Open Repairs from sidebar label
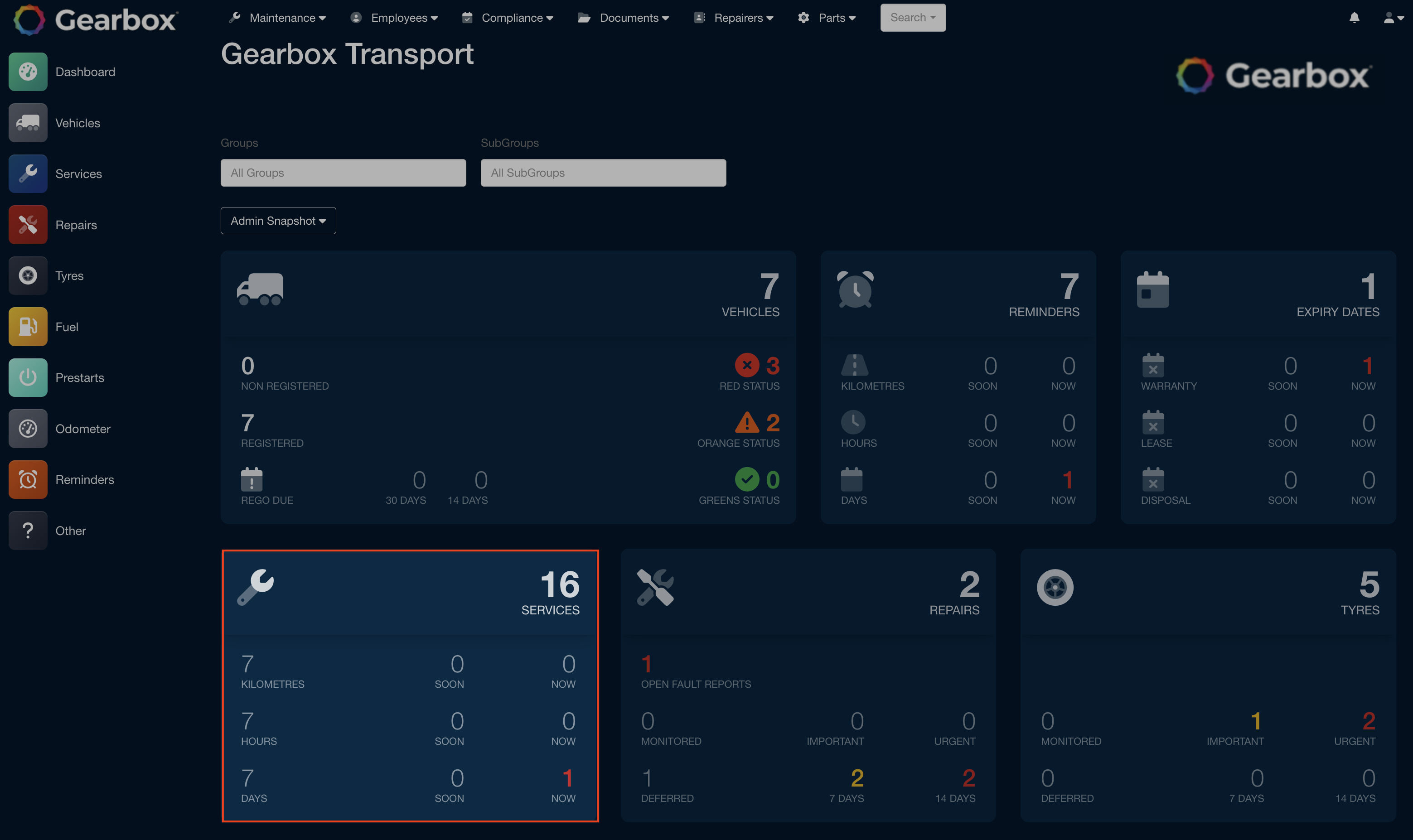Screen dimensions: 1413x840 pos(76,225)
